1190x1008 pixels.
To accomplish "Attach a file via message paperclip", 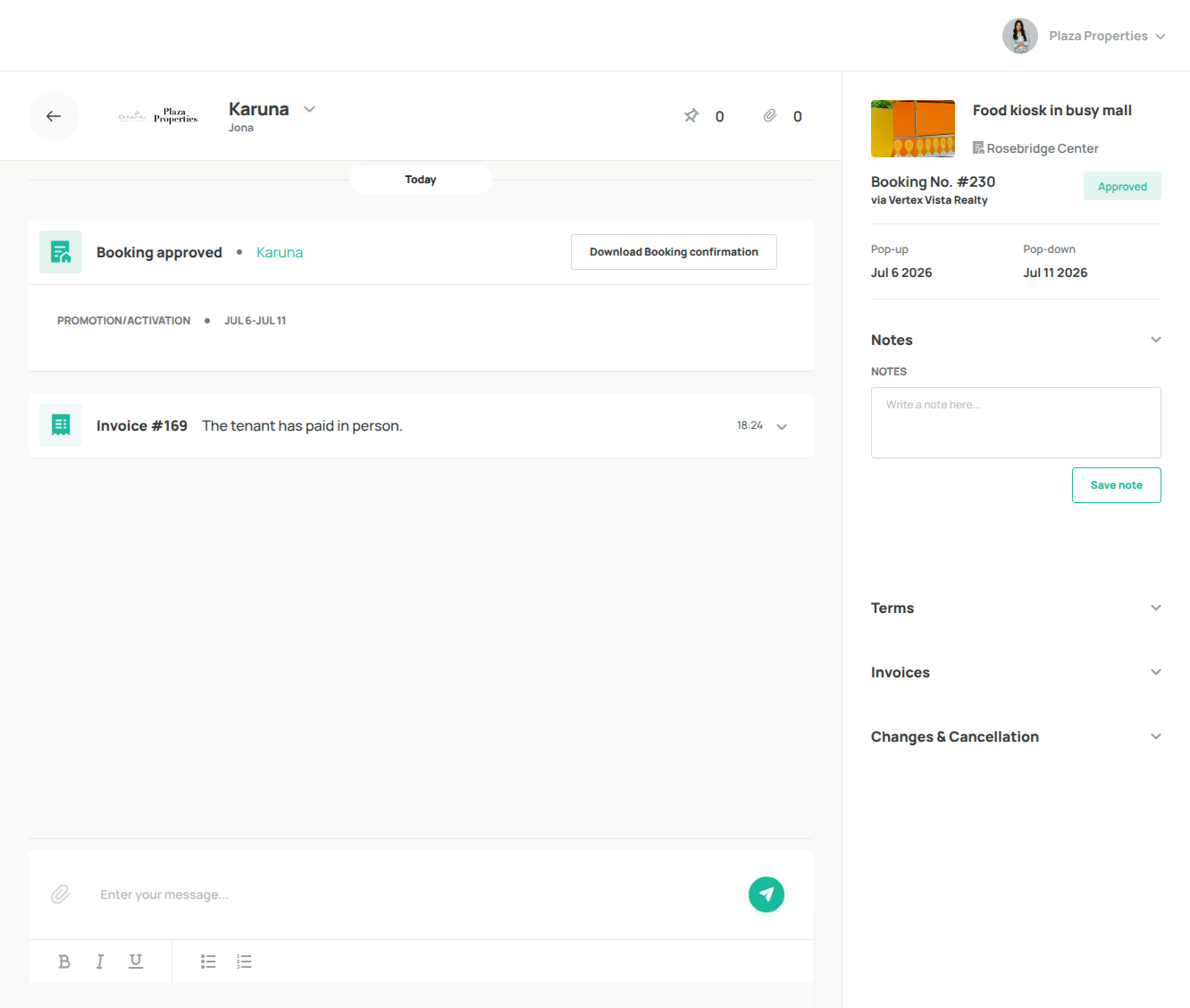I will tap(61, 895).
